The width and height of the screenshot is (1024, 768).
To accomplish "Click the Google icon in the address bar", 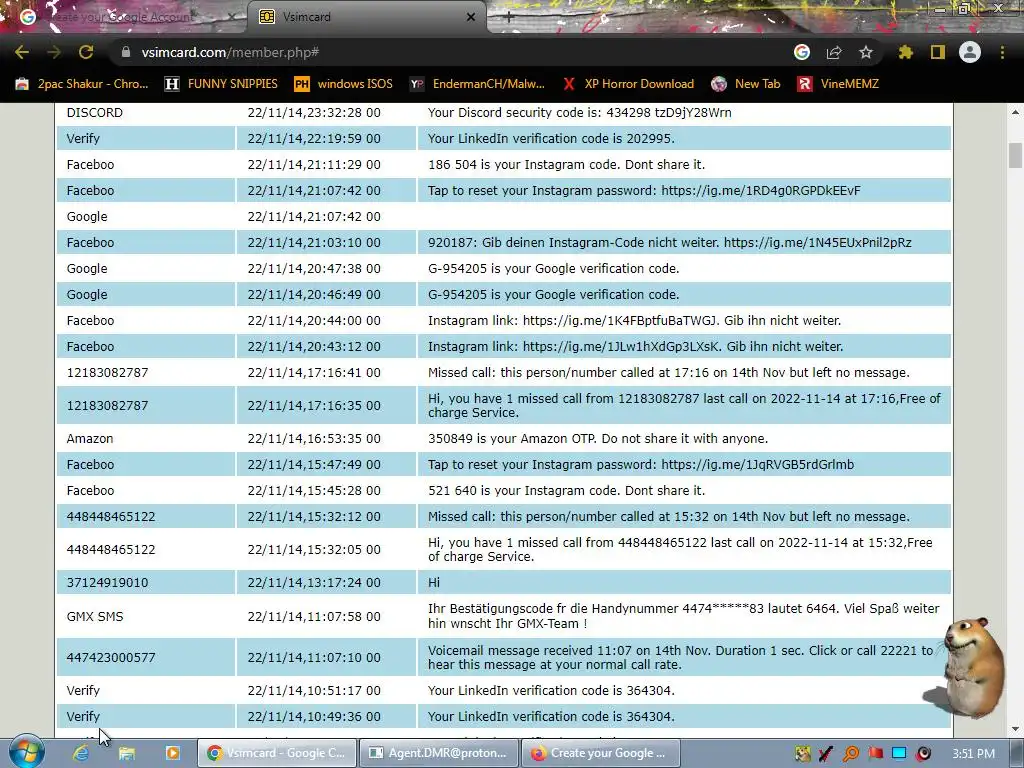I will pyautogui.click(x=802, y=52).
